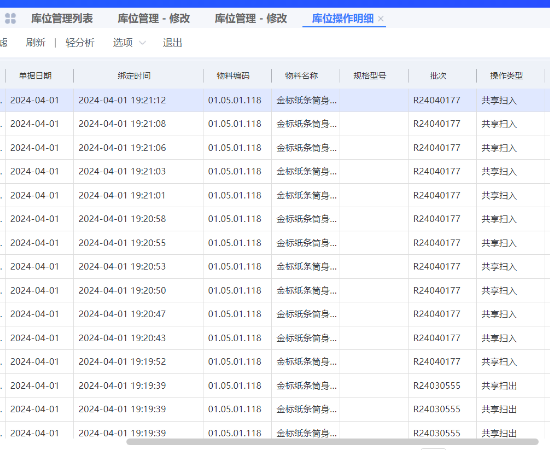The height and width of the screenshot is (450, 550).
Task: Select the 库位操作明细 tab
Action: pos(343,18)
